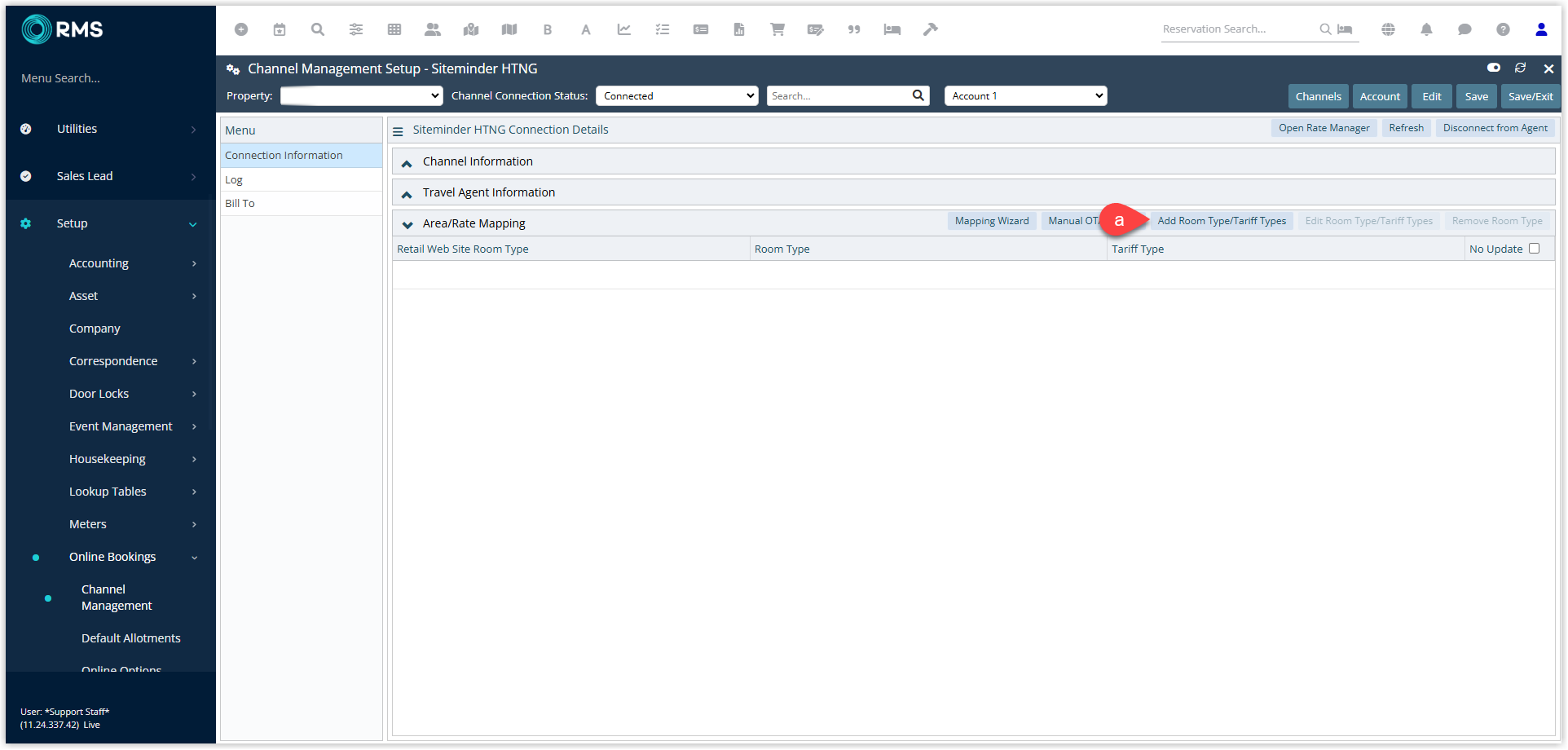
Task: Open the Bill To menu item
Action: click(302, 204)
